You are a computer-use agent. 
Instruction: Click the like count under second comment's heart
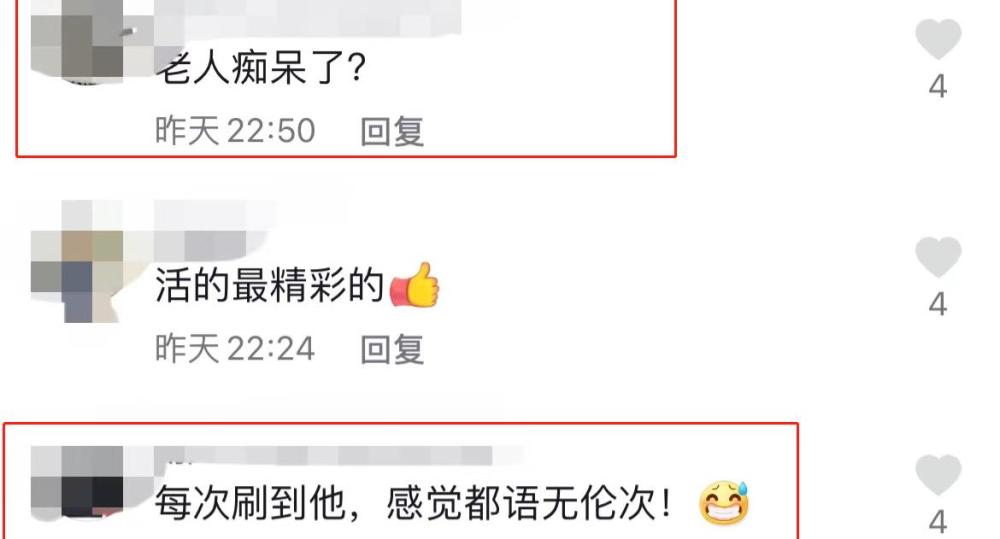click(938, 304)
